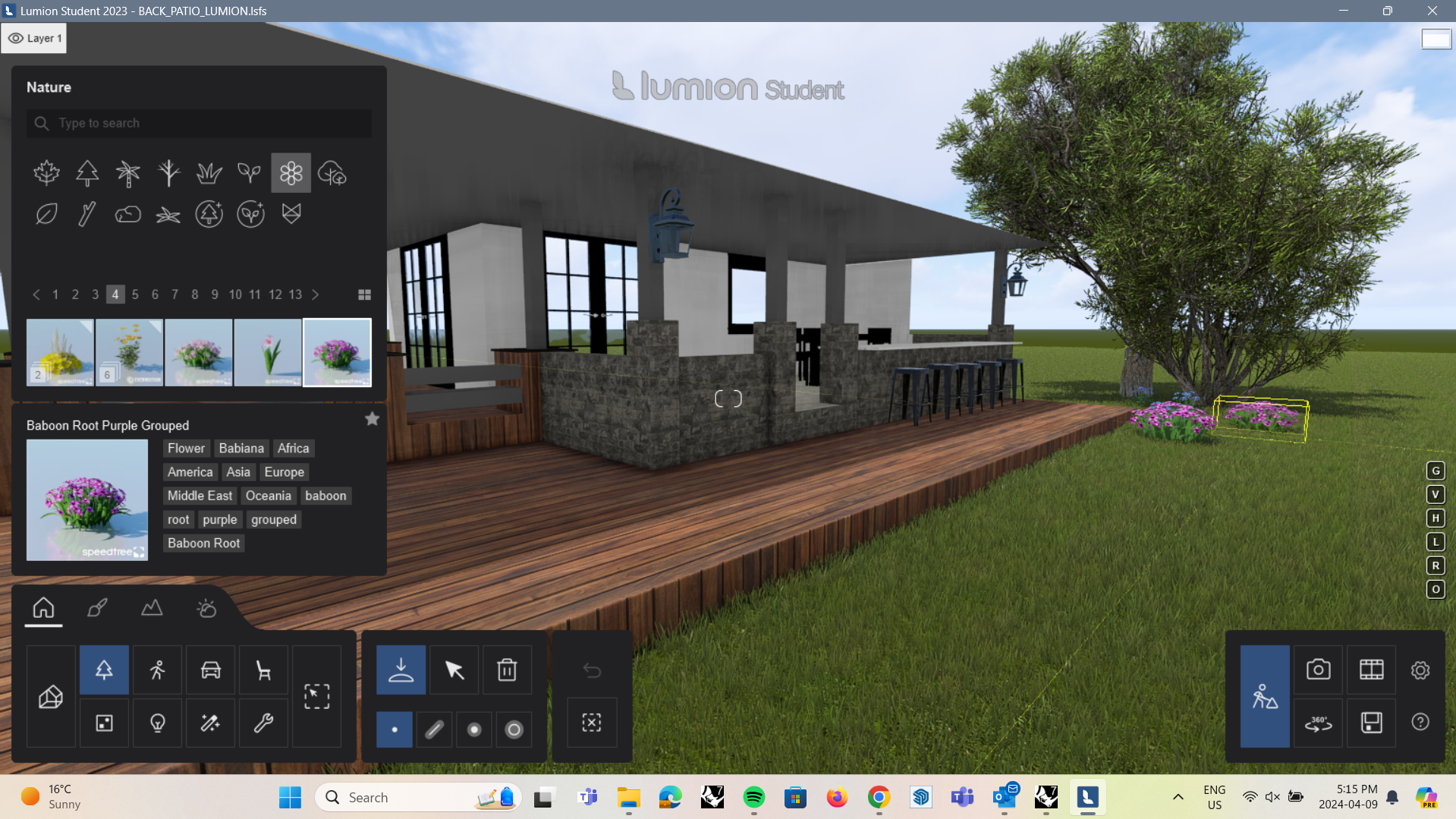Viewport: 1456px width, 819px height.
Task: Open the Indoor furniture category
Action: [263, 669]
